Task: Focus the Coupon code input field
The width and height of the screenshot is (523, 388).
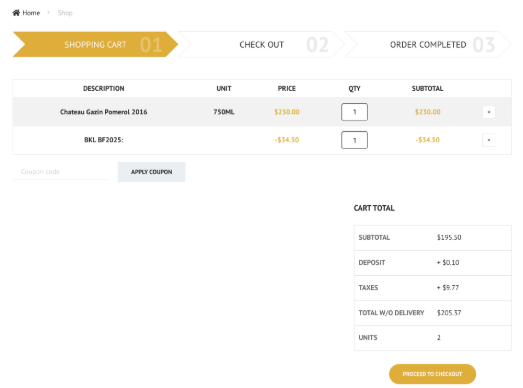Action: click(61, 172)
